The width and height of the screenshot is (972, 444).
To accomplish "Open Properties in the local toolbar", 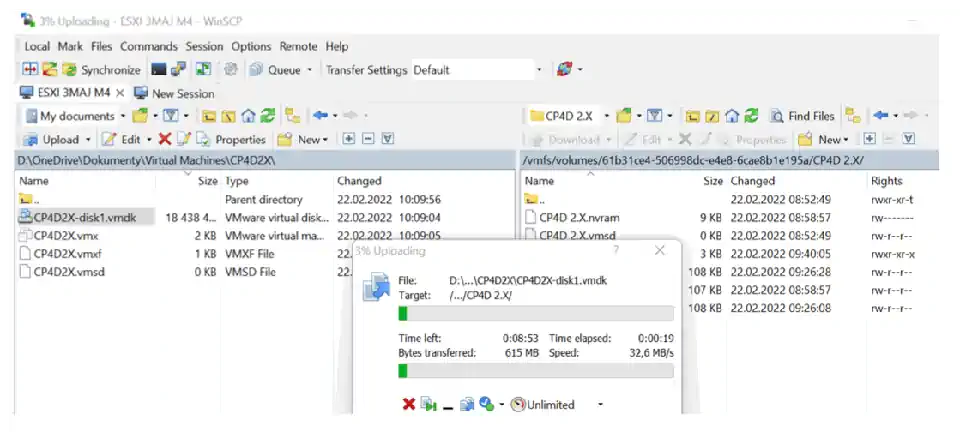I will (x=232, y=140).
